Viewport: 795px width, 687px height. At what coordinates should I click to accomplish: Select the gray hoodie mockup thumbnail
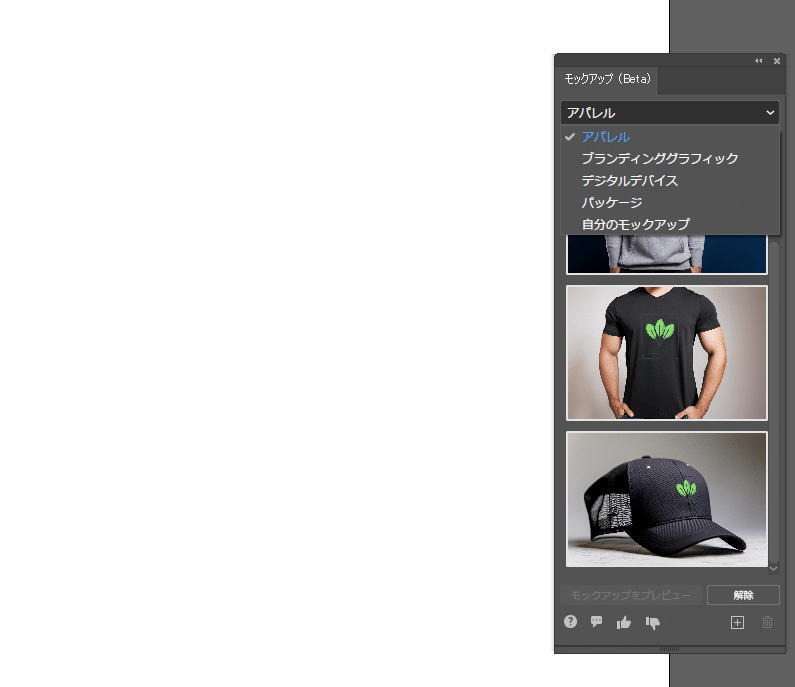coord(667,254)
